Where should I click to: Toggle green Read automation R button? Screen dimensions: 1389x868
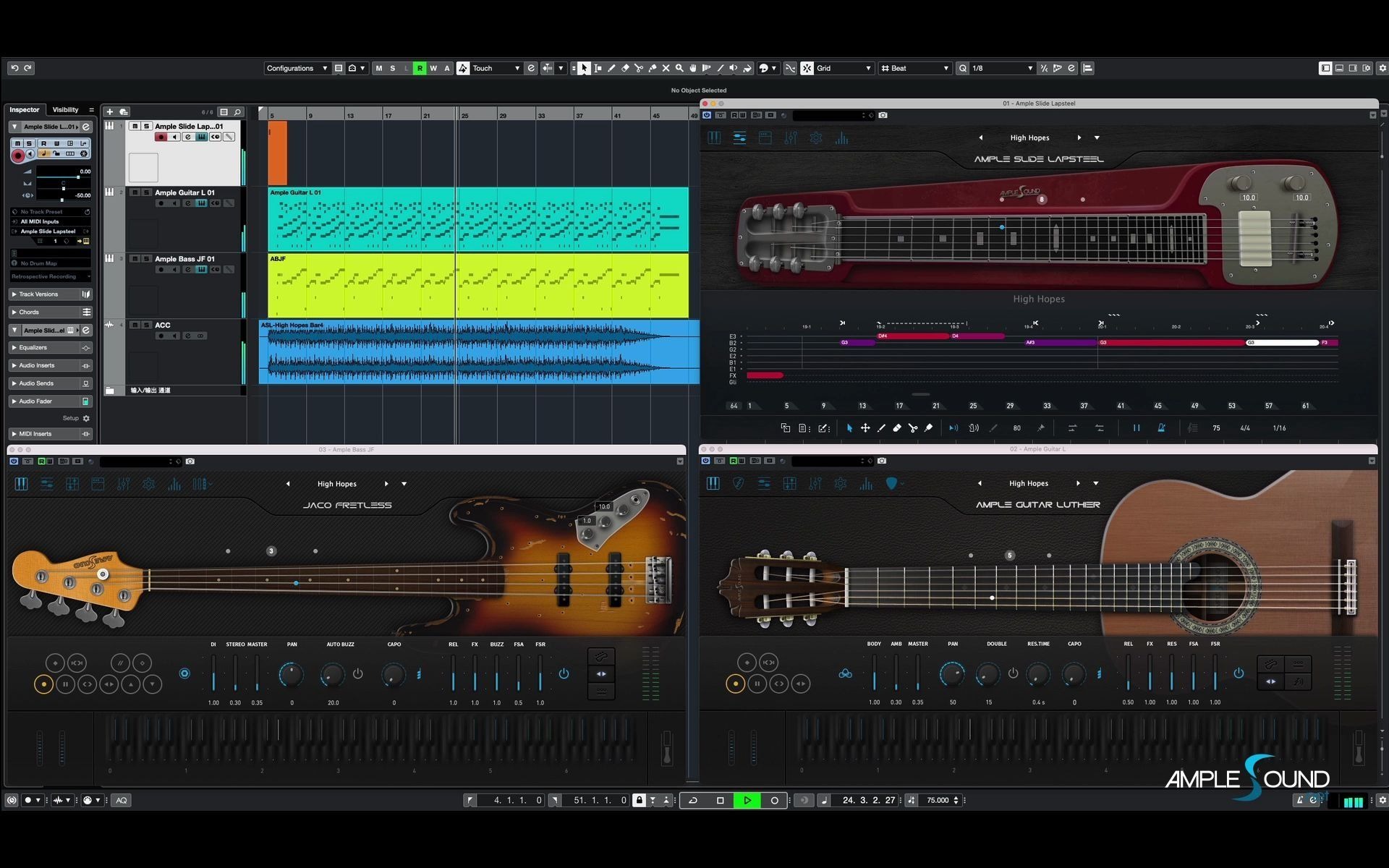420,68
